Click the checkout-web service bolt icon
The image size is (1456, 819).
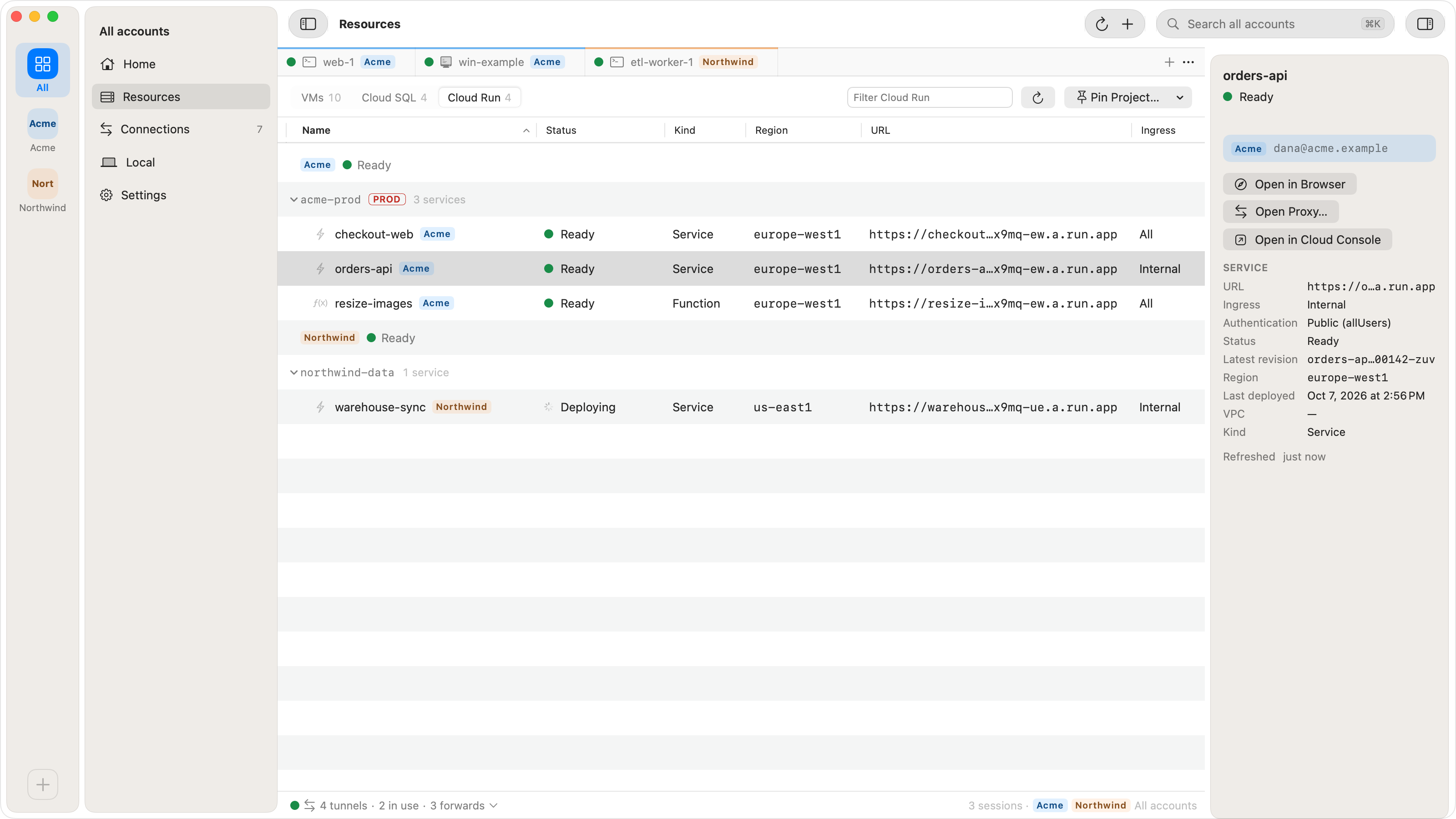(x=320, y=234)
